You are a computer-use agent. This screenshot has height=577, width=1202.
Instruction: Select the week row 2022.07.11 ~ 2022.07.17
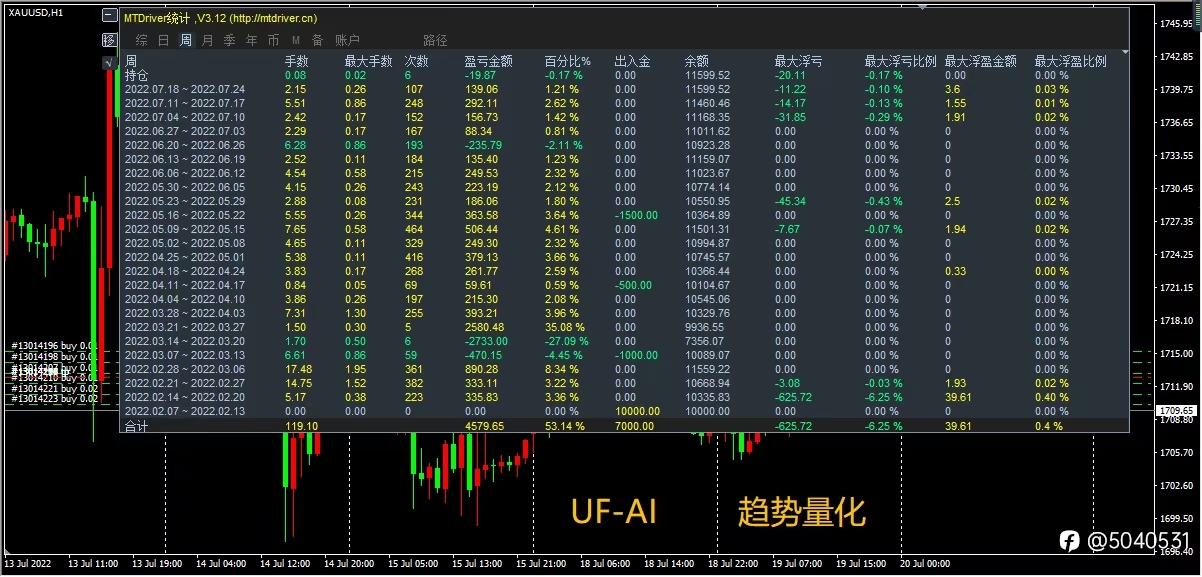point(184,103)
